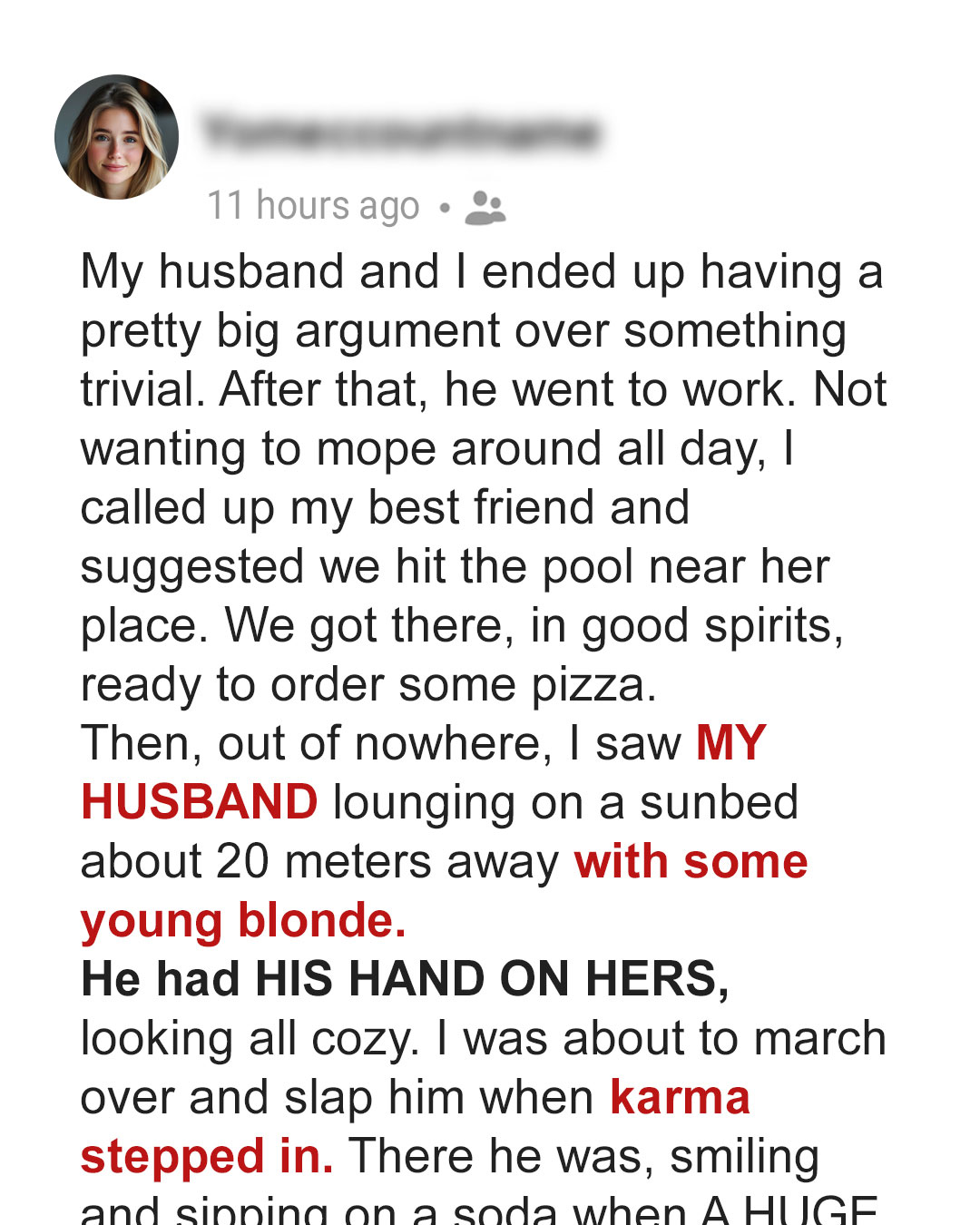Click the word "spirits," in the post

coord(774,627)
